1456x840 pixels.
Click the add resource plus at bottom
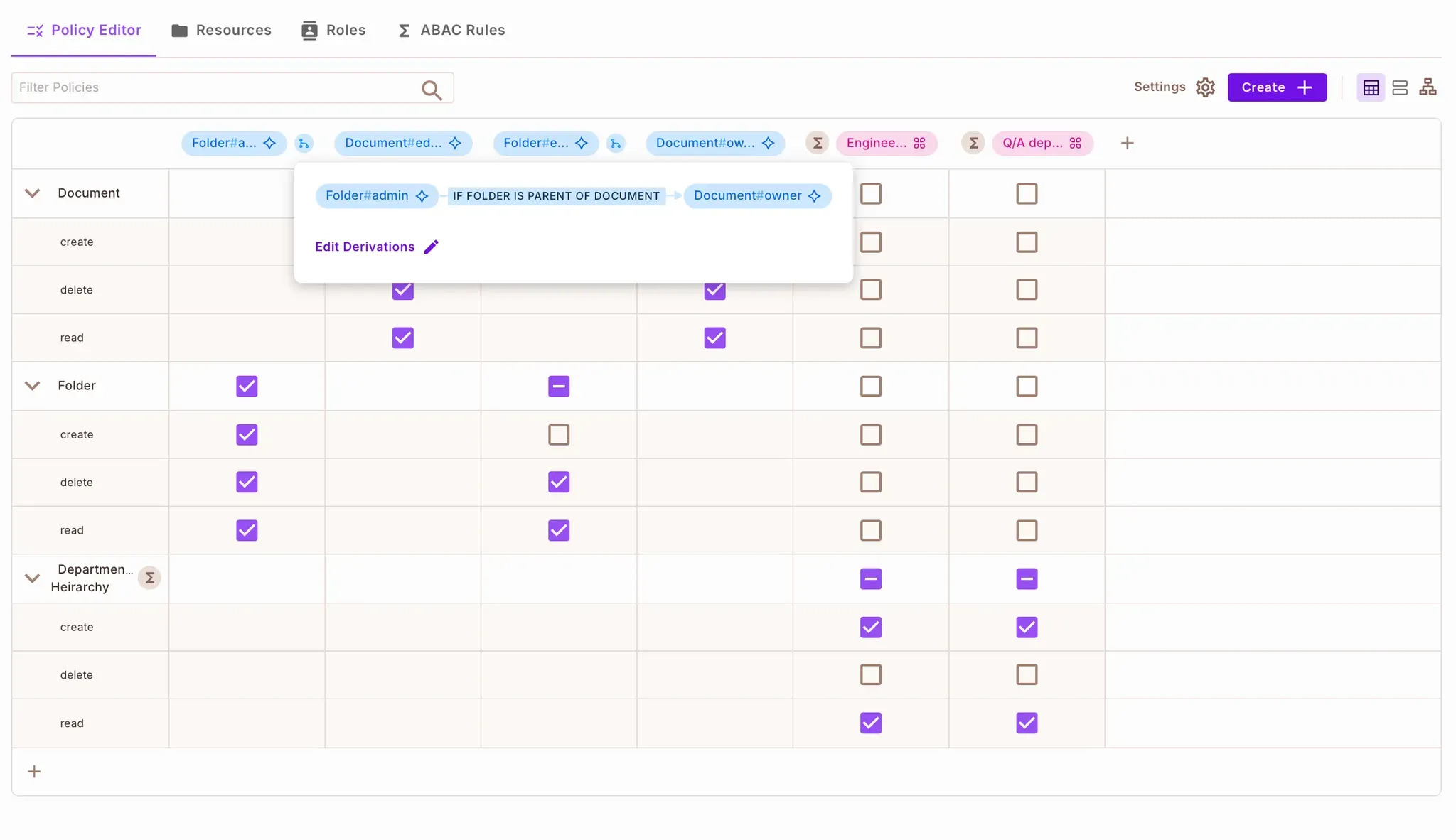pyautogui.click(x=34, y=772)
